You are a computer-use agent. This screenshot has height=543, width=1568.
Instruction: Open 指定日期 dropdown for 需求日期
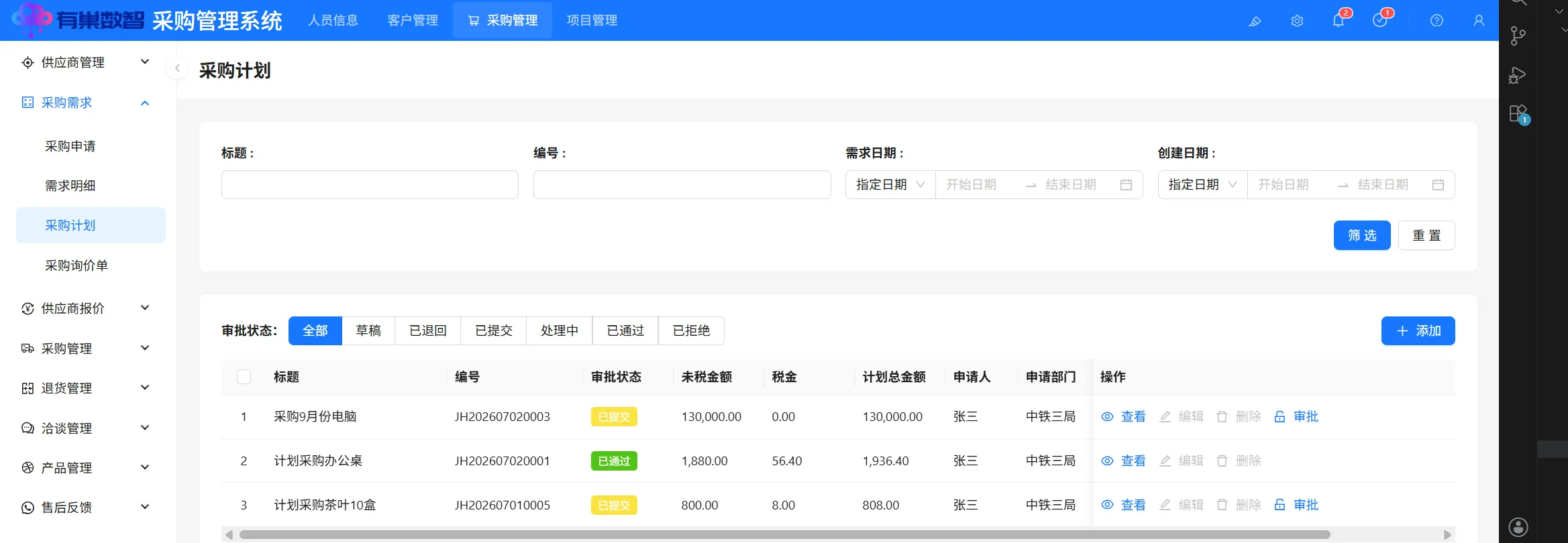890,185
